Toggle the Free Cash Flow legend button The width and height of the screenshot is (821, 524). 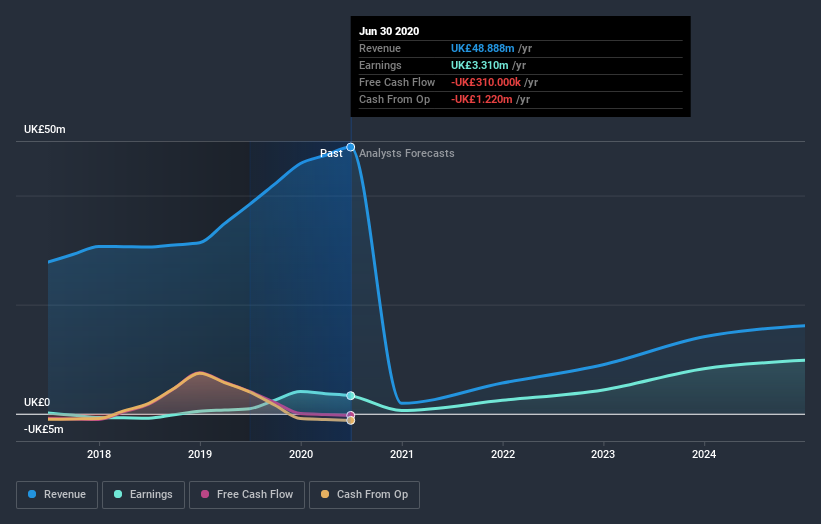click(x=247, y=495)
